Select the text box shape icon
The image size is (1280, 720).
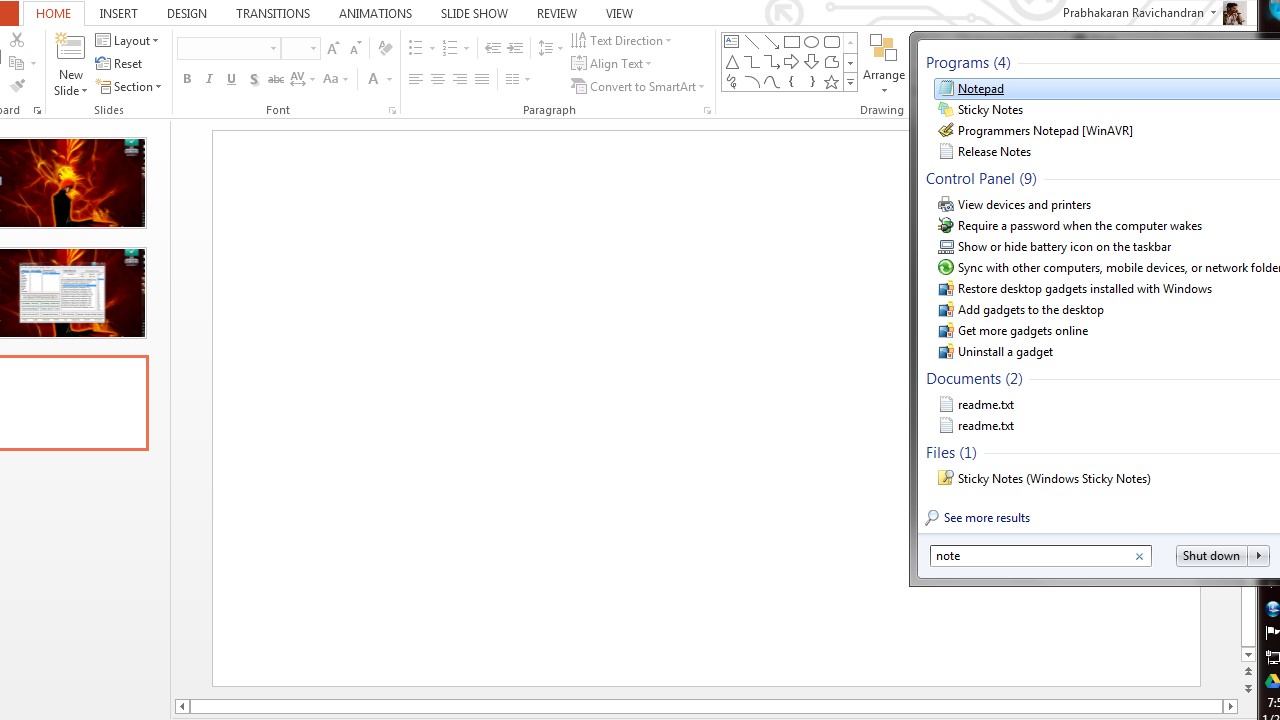click(731, 42)
